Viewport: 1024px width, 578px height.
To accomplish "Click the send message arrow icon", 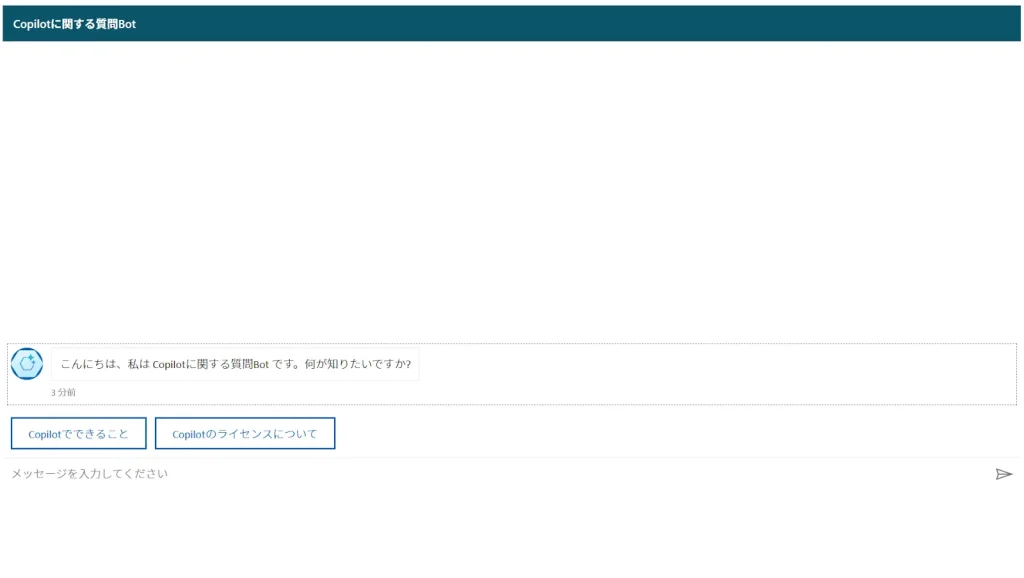I will coord(1003,474).
